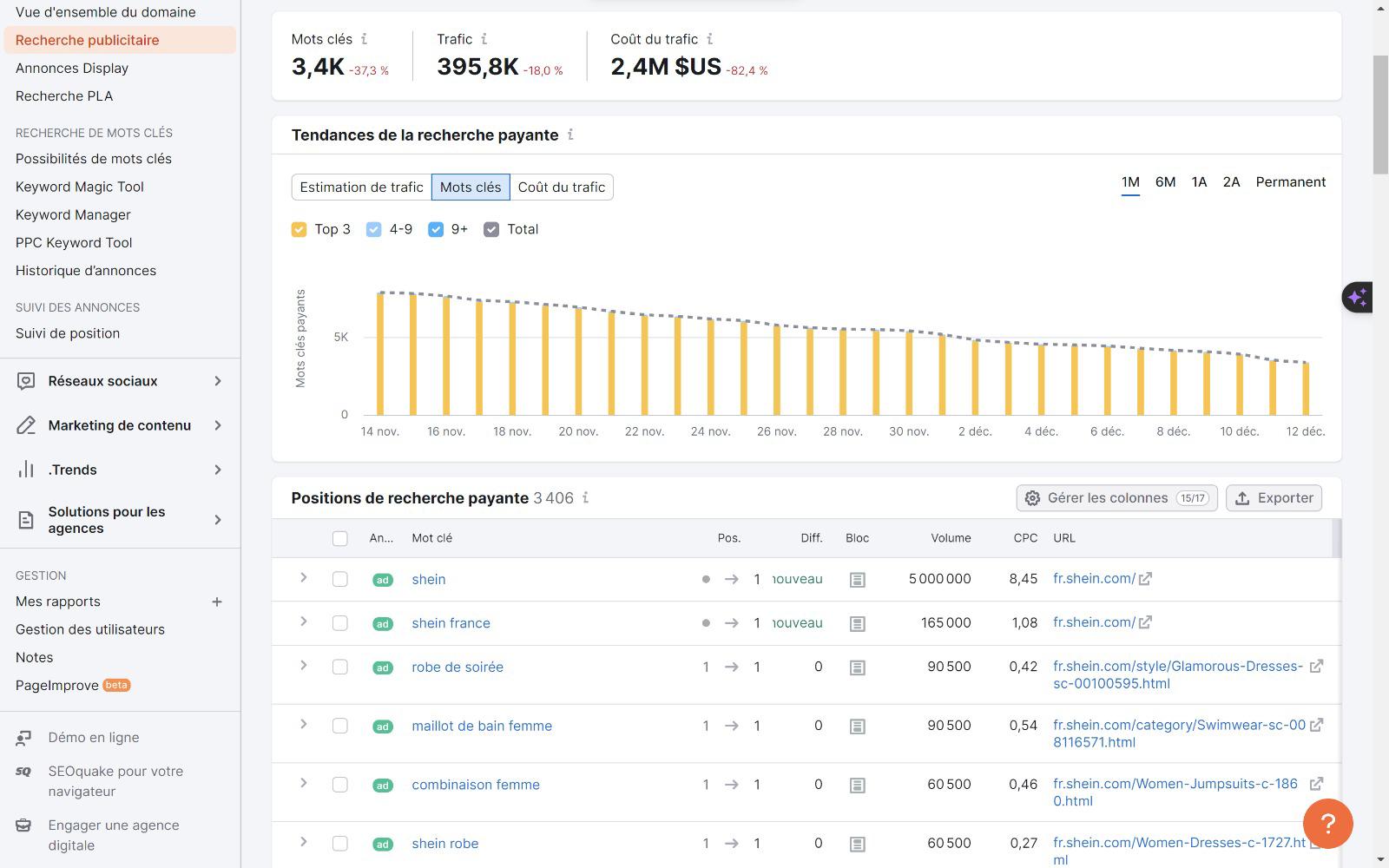Click the .Trends bar chart icon

[x=26, y=470]
